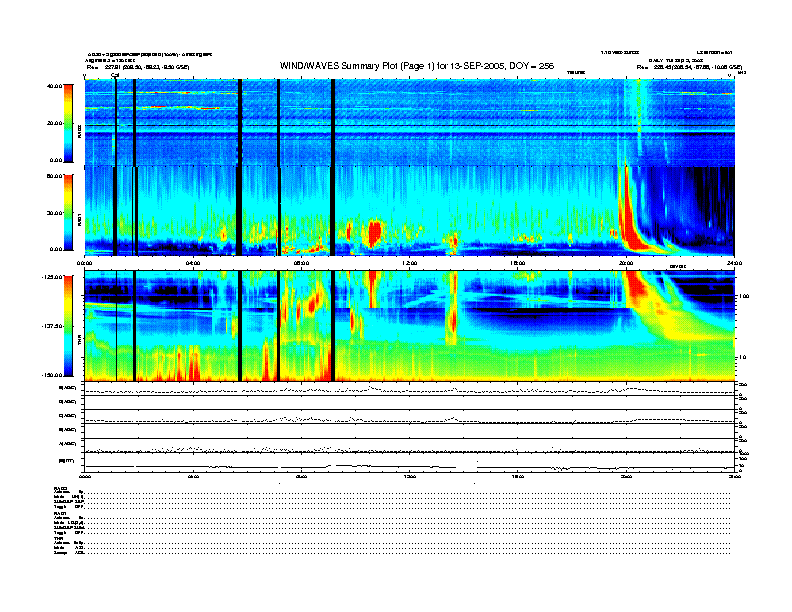Image resolution: width=792 pixels, height=612 pixels.
Task: Click the -125.00 color scale label
Action: point(52,277)
